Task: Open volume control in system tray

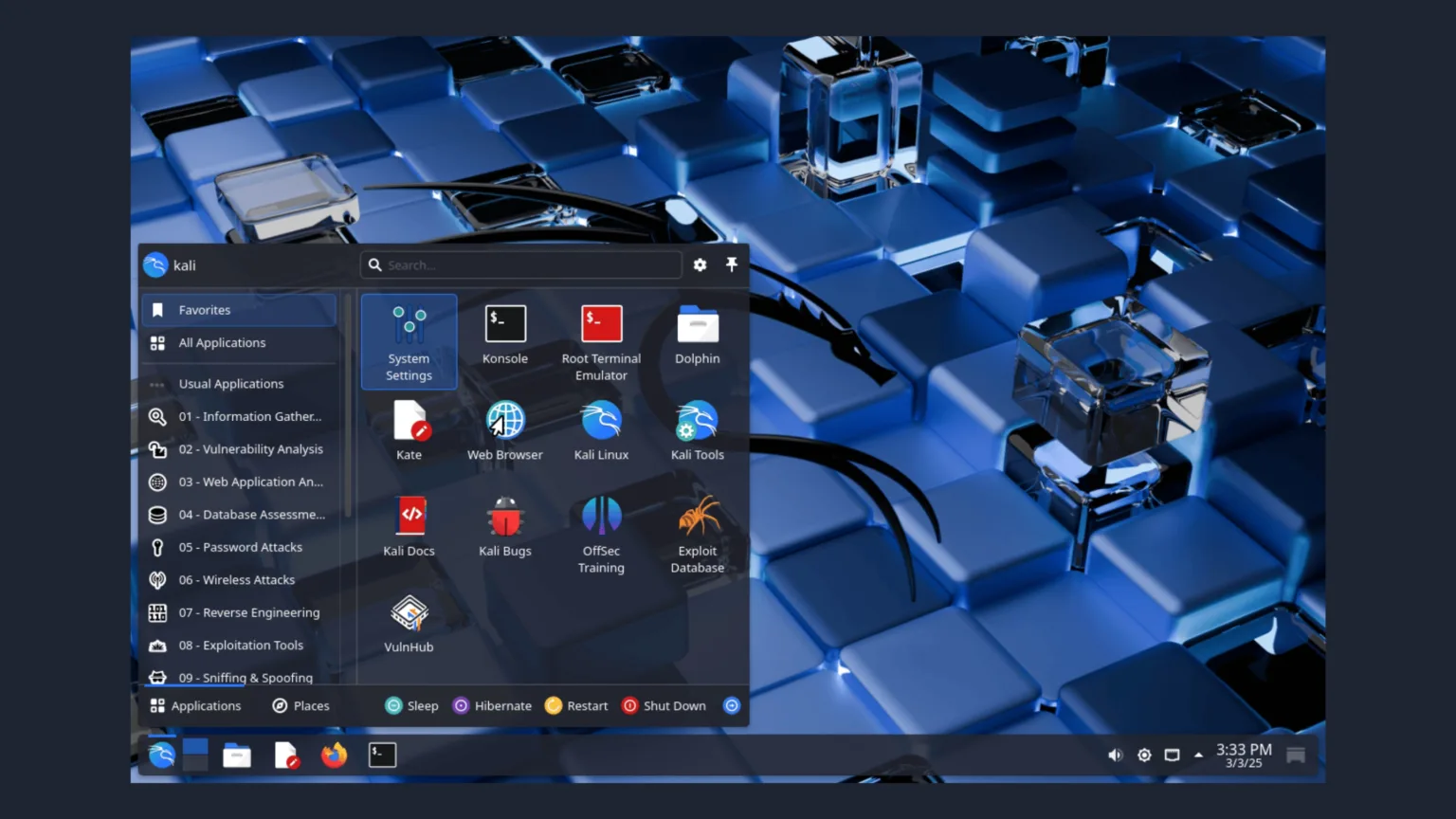Action: [1115, 755]
